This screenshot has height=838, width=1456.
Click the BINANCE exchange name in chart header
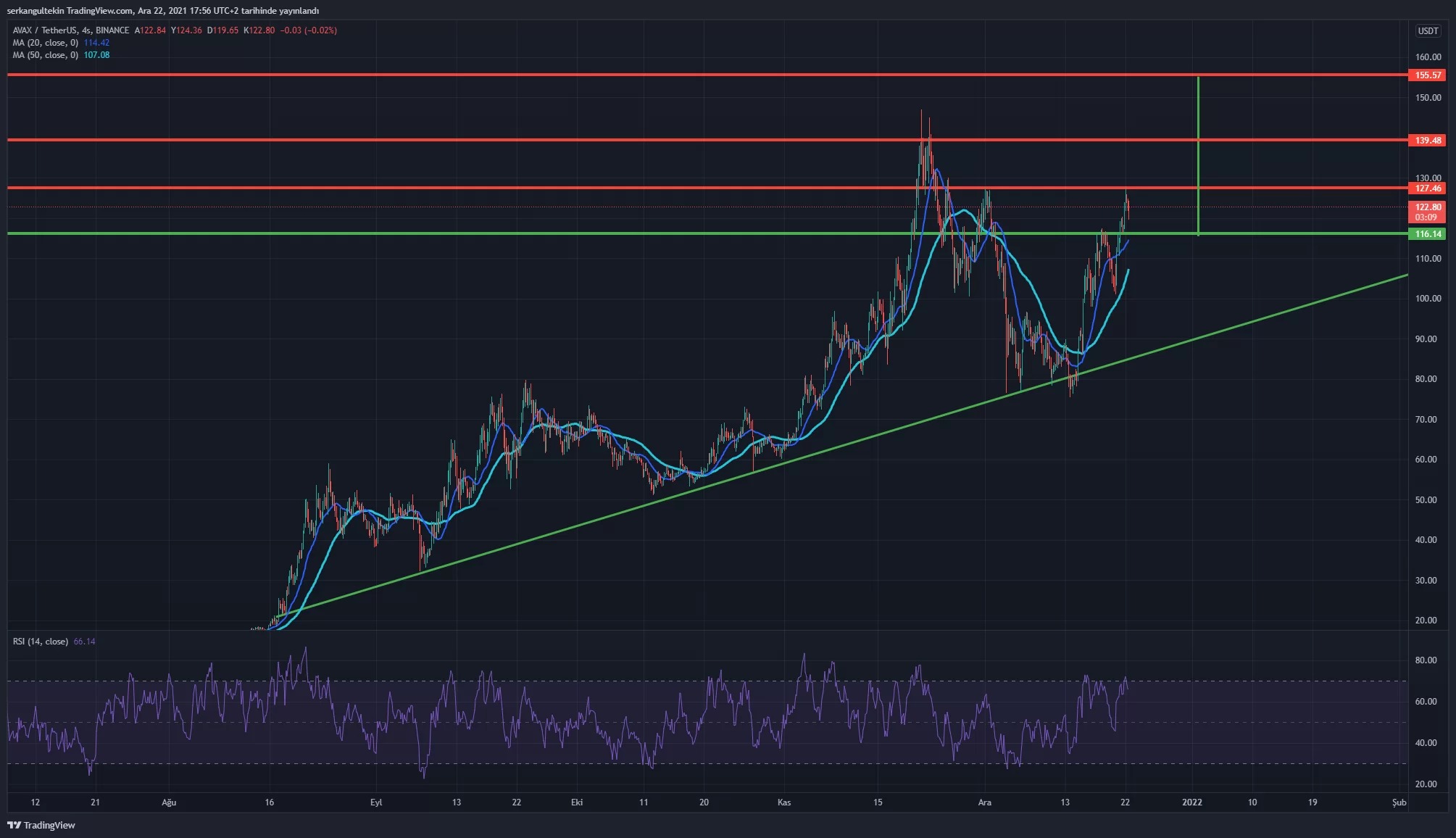click(x=112, y=30)
